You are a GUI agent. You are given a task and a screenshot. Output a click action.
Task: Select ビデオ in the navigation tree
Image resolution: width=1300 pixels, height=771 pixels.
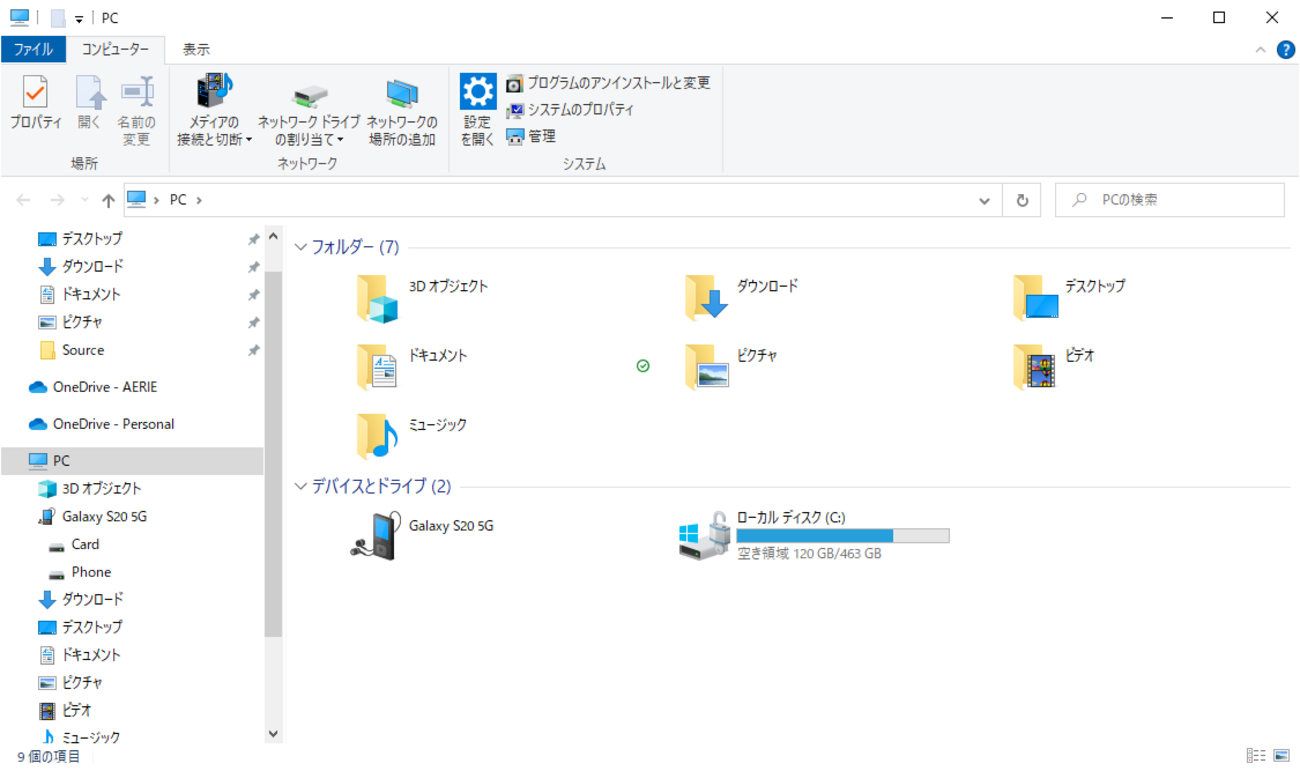(76, 711)
